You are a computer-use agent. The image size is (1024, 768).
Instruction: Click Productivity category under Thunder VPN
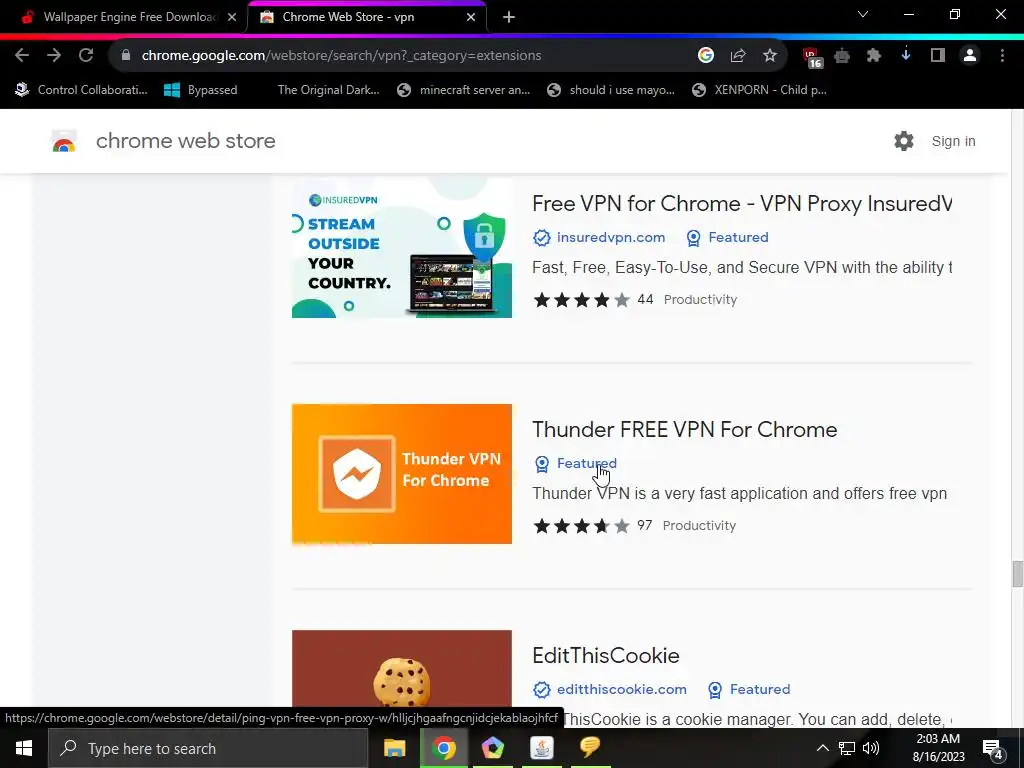pos(699,526)
